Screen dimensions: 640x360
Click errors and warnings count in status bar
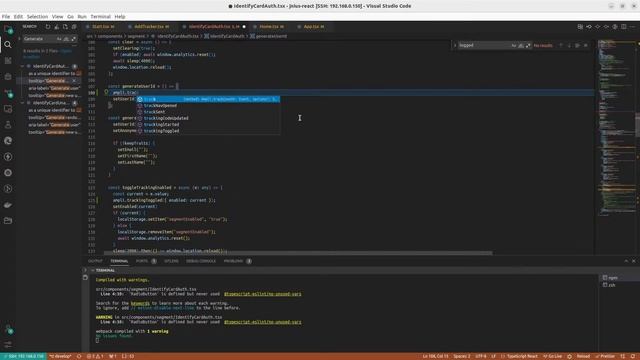click(95, 356)
